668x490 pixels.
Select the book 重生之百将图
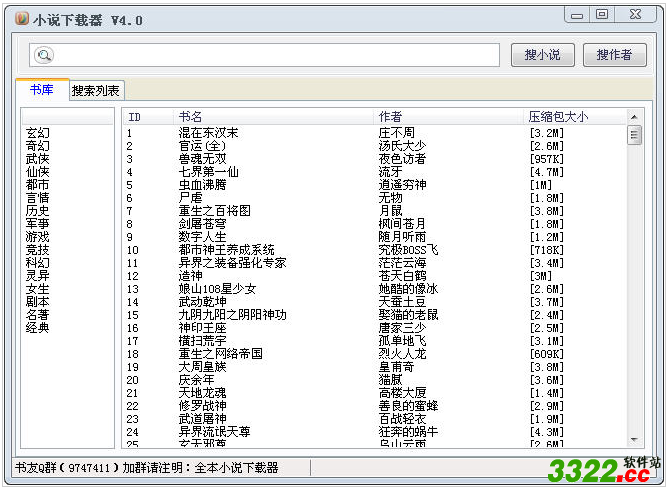214,211
